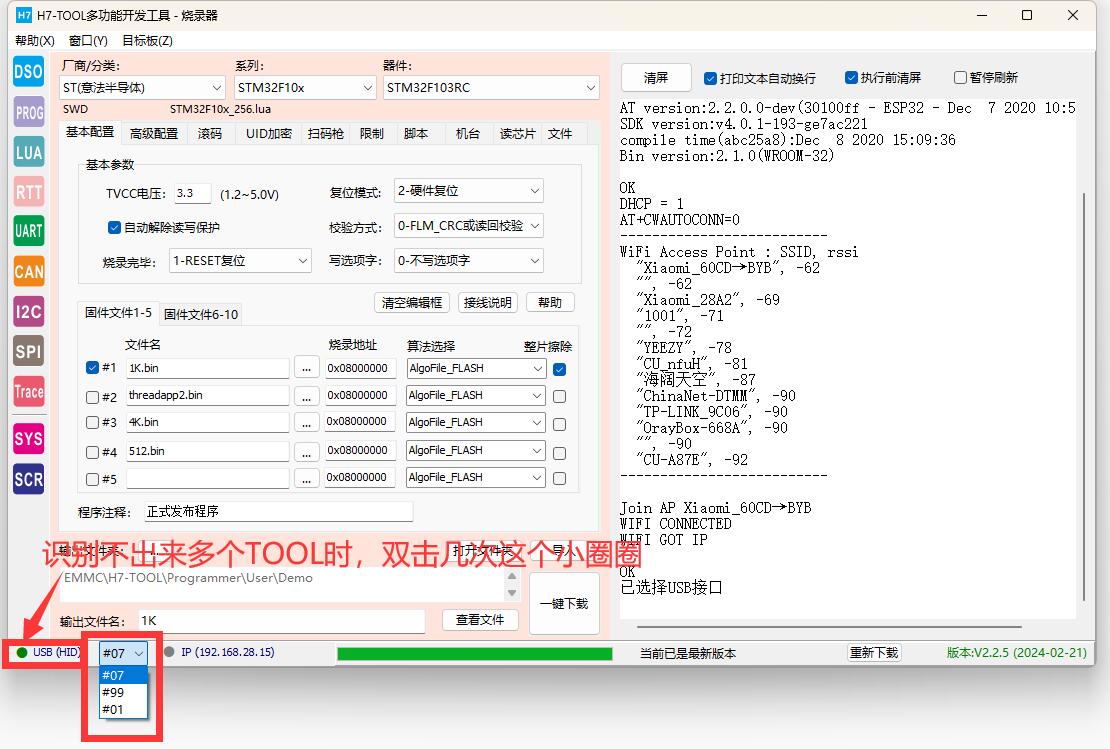Click the 清屏 button

pos(656,77)
